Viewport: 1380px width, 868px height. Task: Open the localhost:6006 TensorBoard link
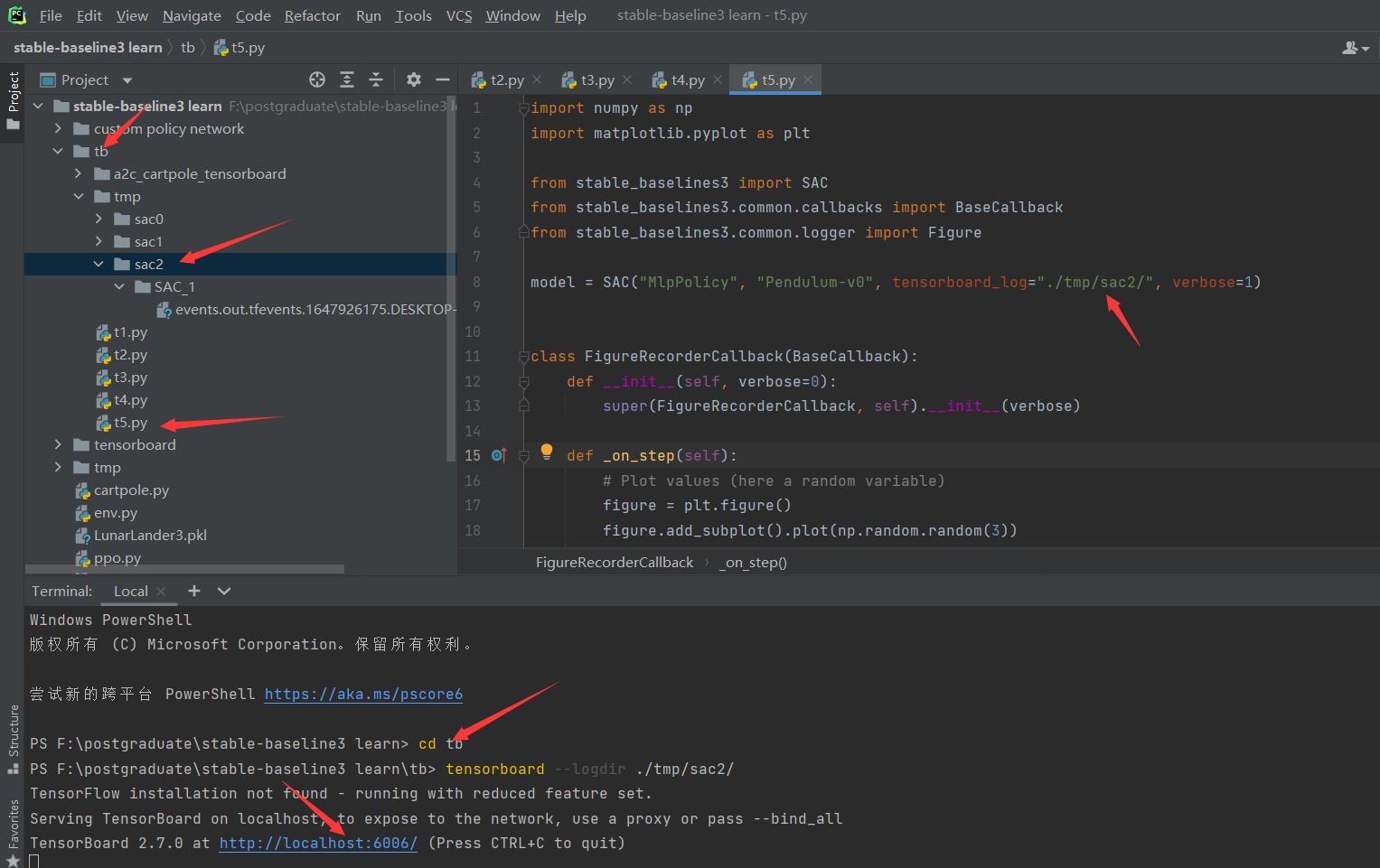click(318, 843)
